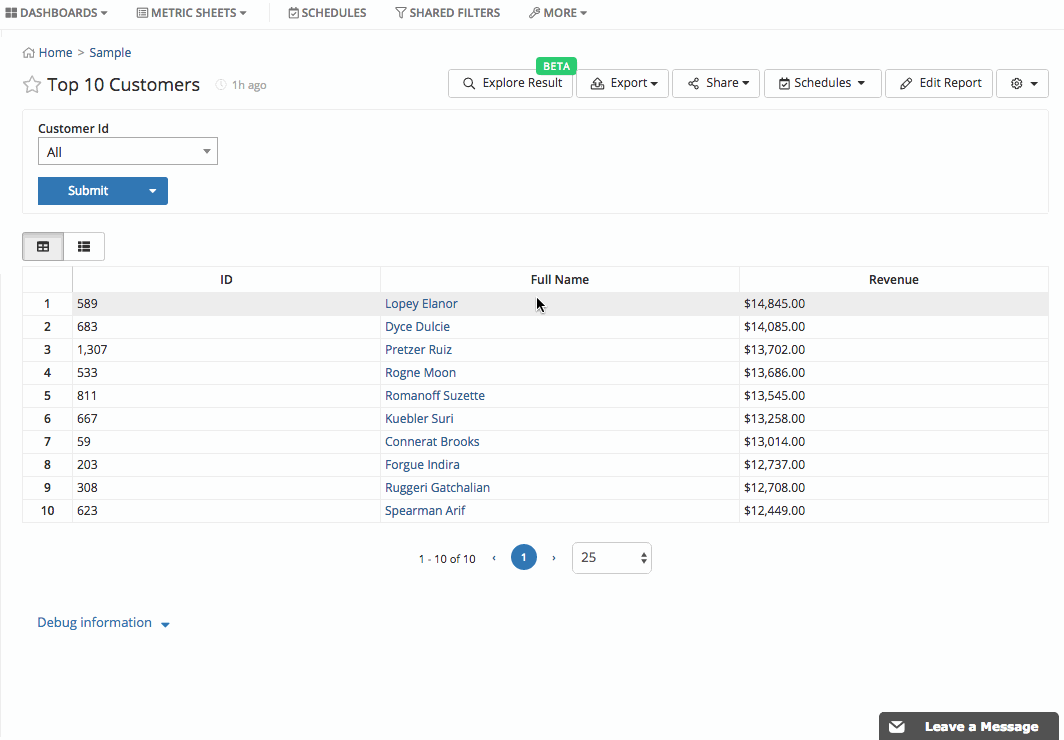The width and height of the screenshot is (1064, 740).
Task: Open customer Ruggeri Gatchalian link
Action: [x=438, y=488]
